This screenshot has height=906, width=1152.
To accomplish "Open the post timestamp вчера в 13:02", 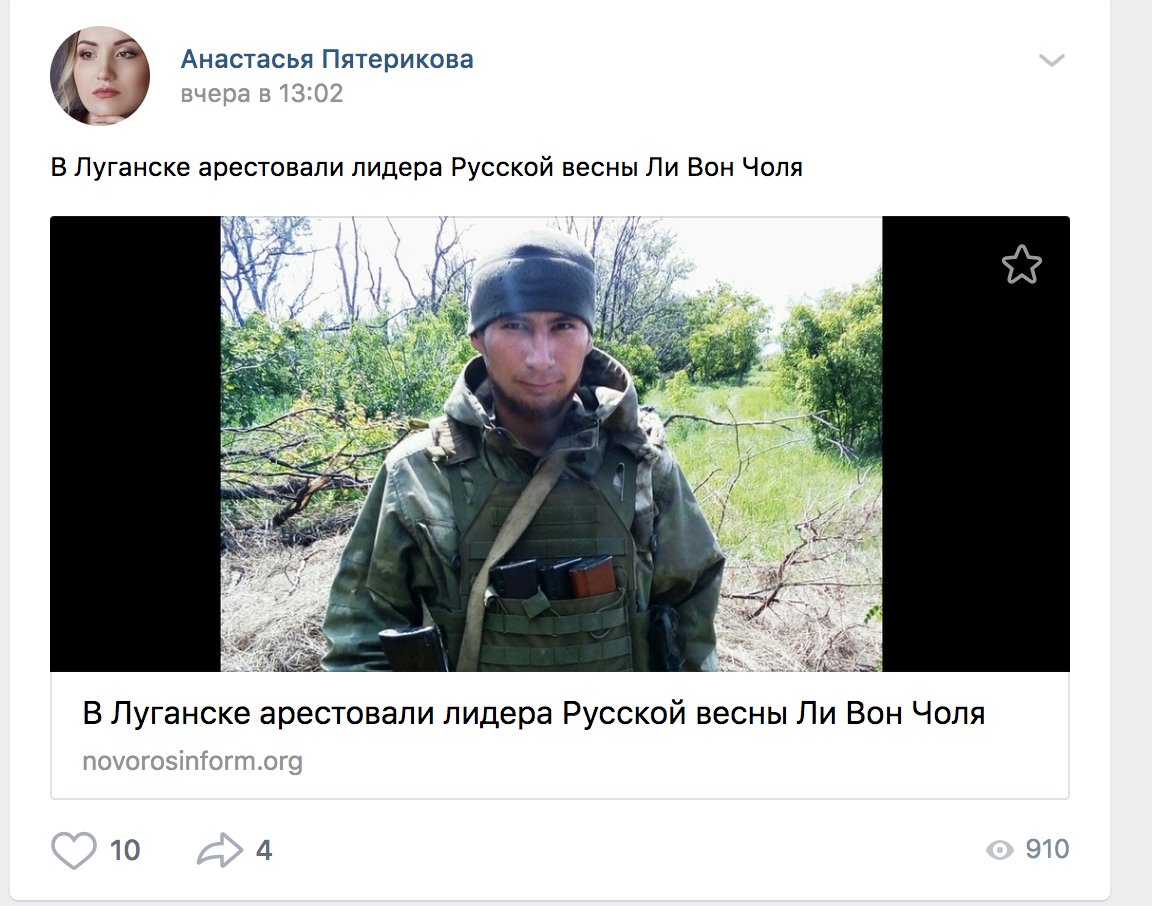I will point(262,93).
